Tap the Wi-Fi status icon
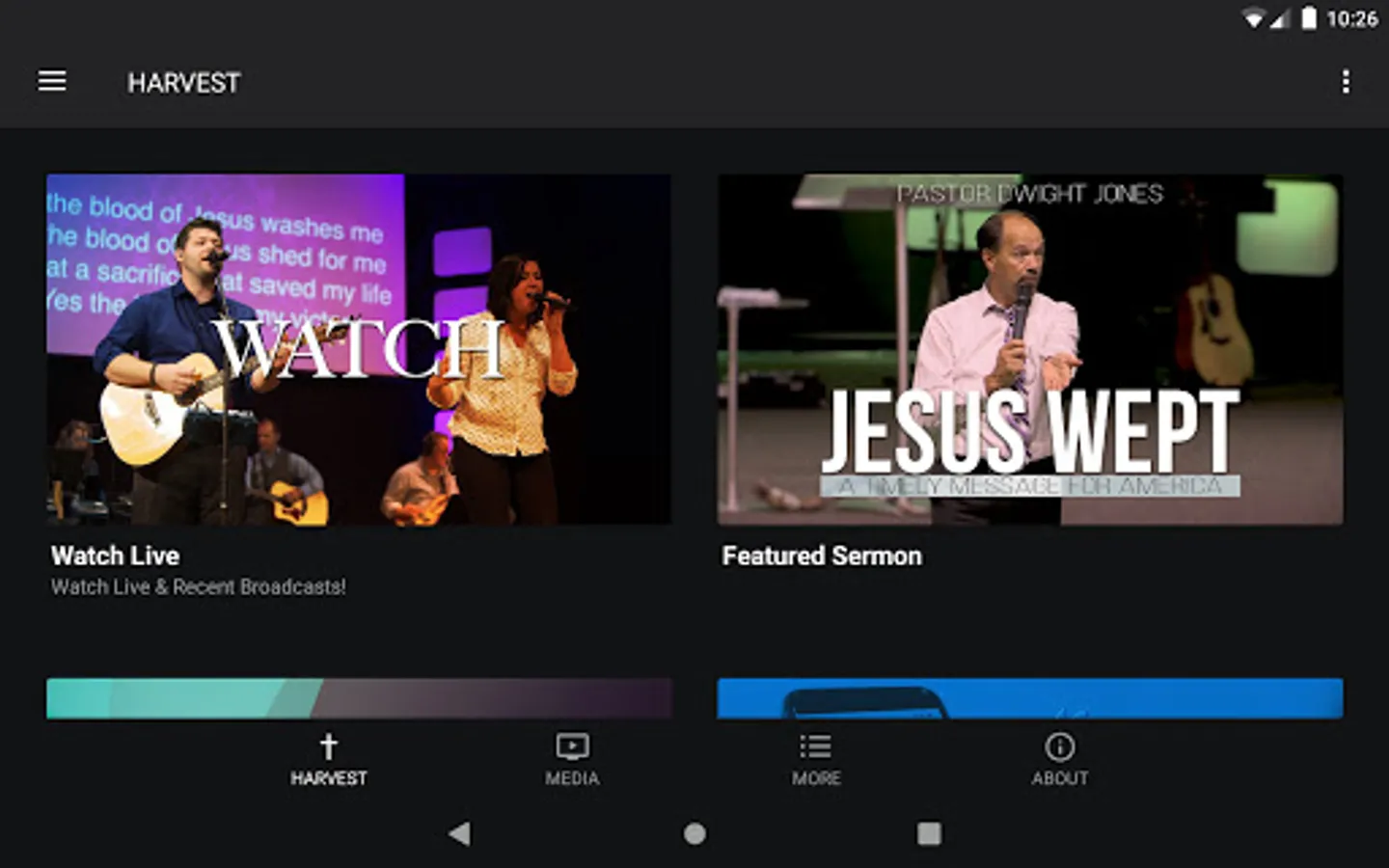This screenshot has height=868, width=1389. click(x=1253, y=18)
